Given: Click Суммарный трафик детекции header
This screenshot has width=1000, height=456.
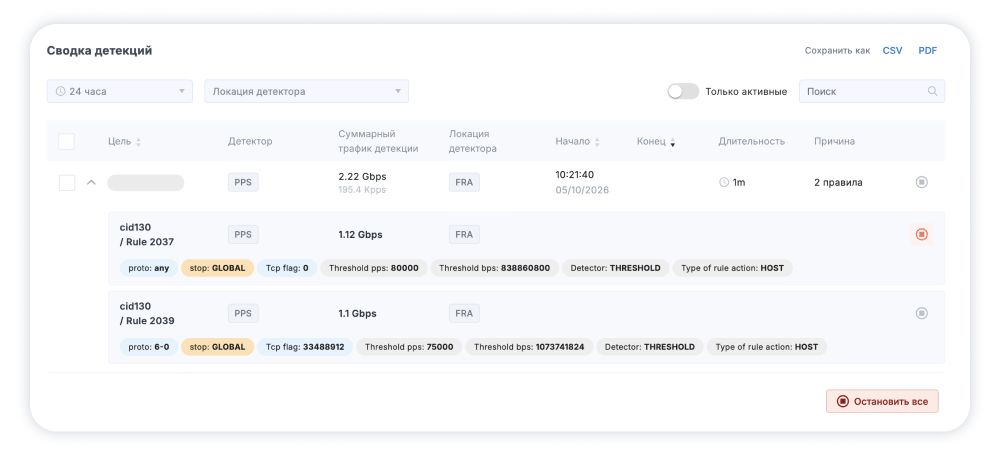Looking at the screenshot, I should 378,142.
